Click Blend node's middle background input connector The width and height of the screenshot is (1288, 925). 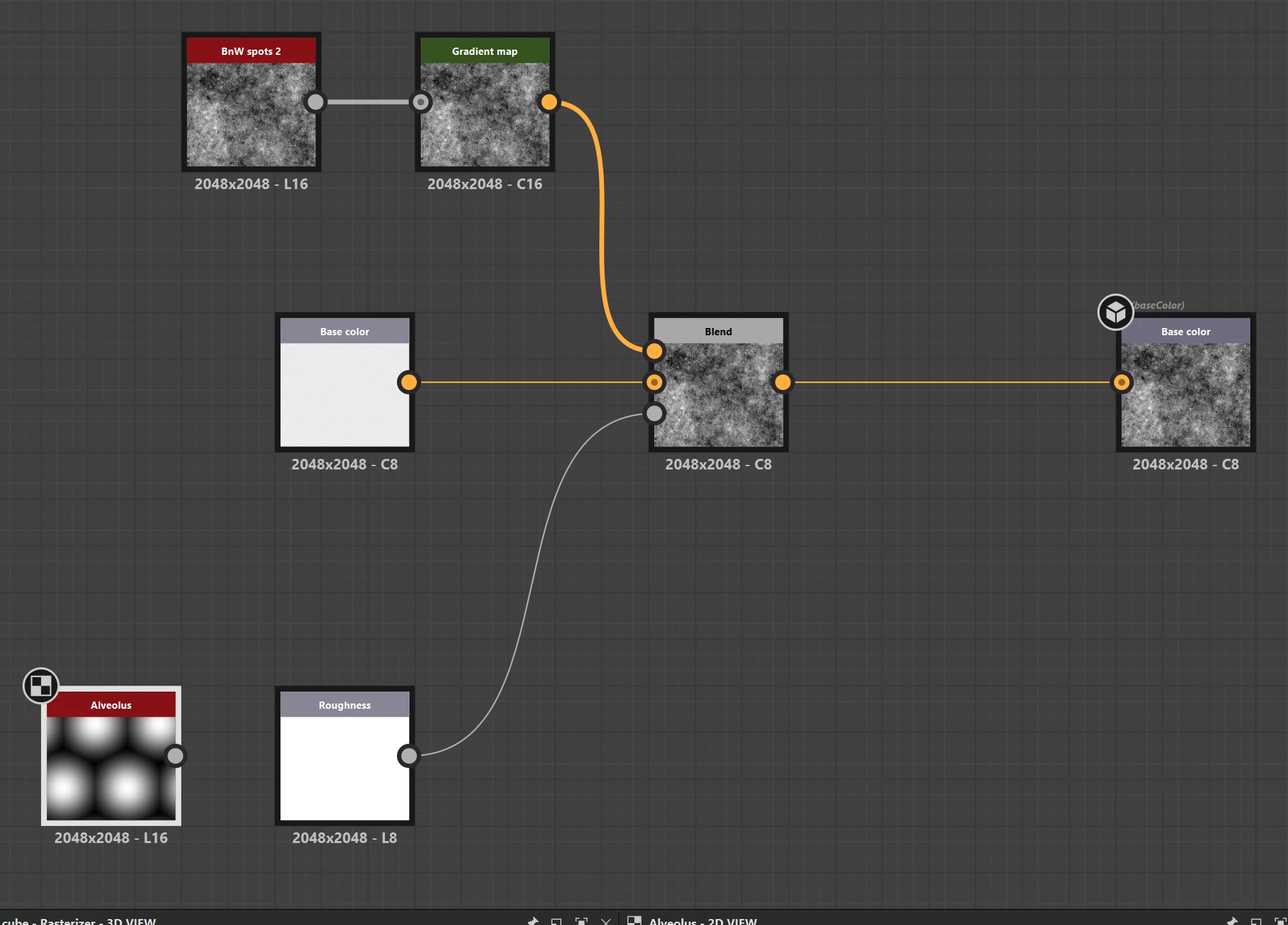coord(654,382)
